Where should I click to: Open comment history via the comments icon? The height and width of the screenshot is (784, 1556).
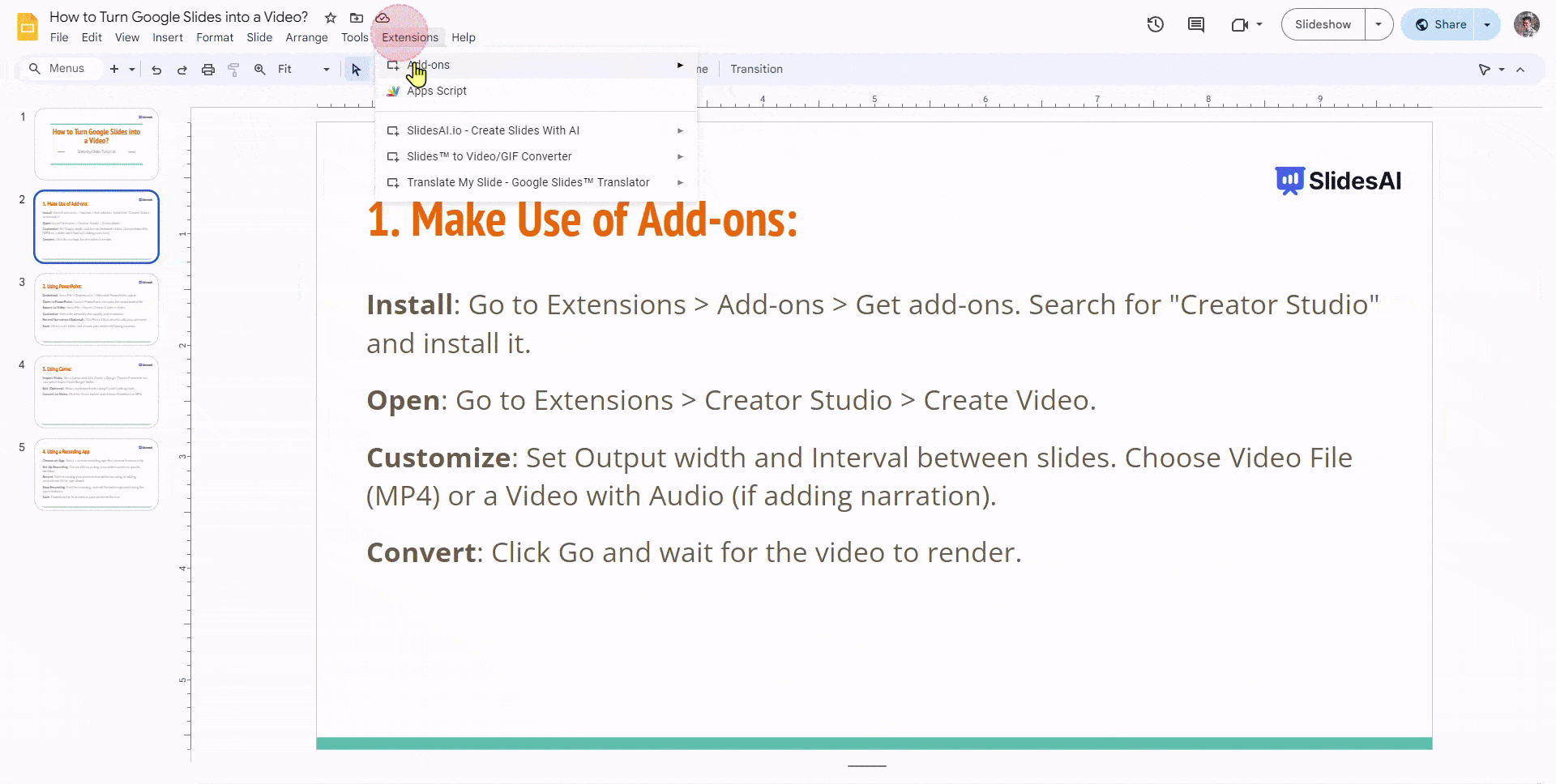click(x=1195, y=24)
